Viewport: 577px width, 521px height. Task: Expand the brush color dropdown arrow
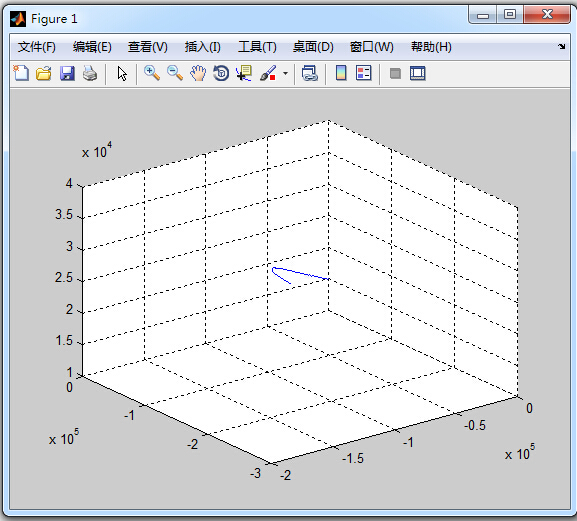click(x=285, y=74)
